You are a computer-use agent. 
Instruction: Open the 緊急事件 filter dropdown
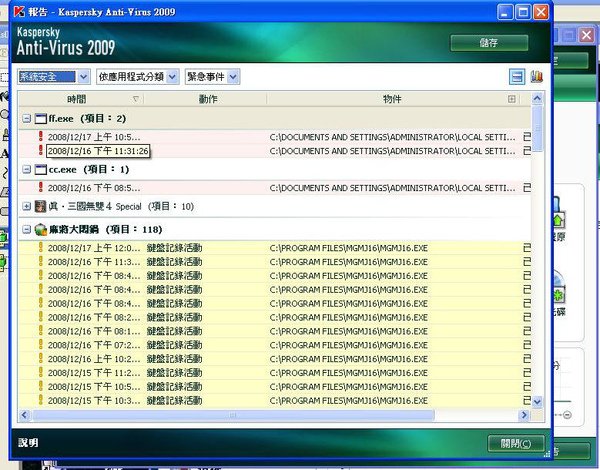click(212, 77)
